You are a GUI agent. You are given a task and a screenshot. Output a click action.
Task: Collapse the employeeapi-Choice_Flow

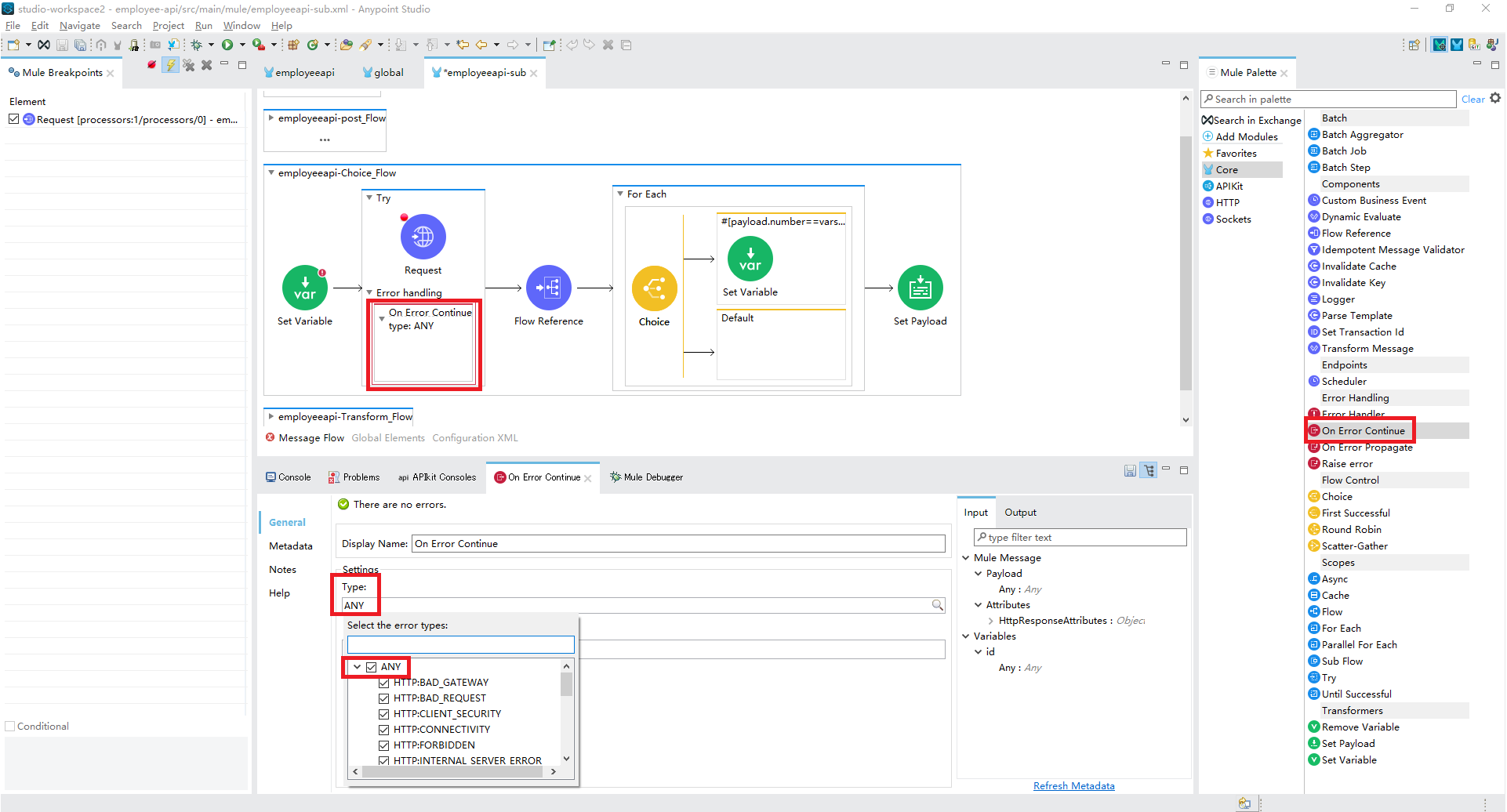point(271,173)
